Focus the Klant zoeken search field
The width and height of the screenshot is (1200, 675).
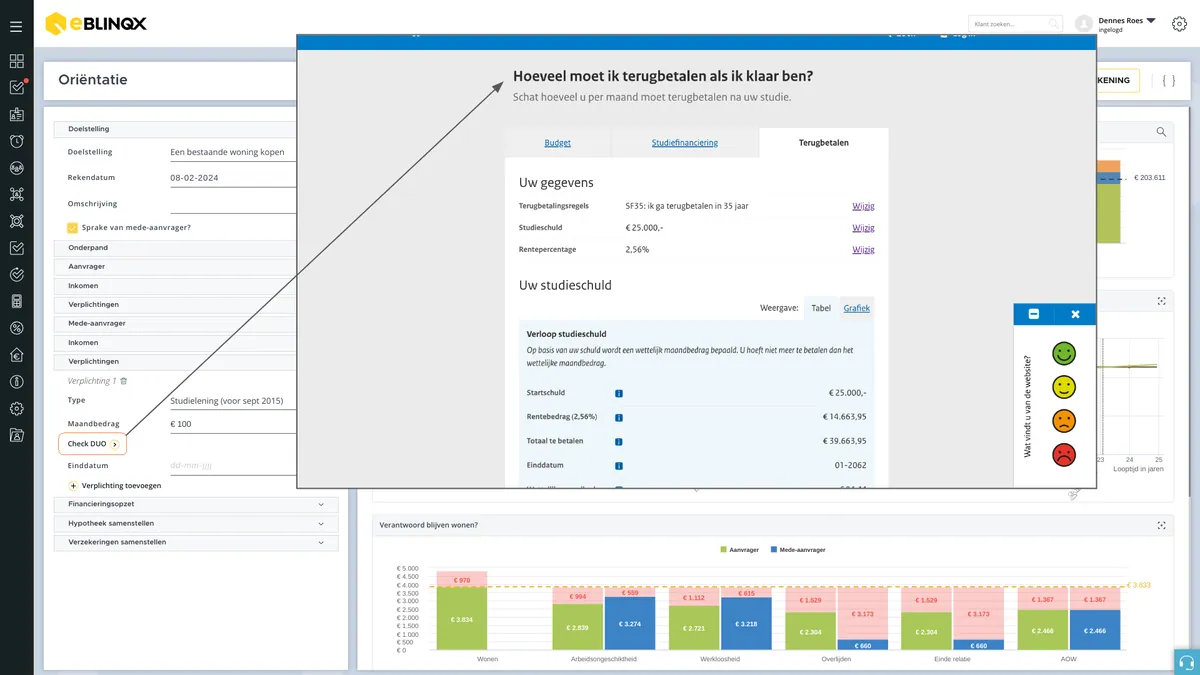[x=1015, y=23]
